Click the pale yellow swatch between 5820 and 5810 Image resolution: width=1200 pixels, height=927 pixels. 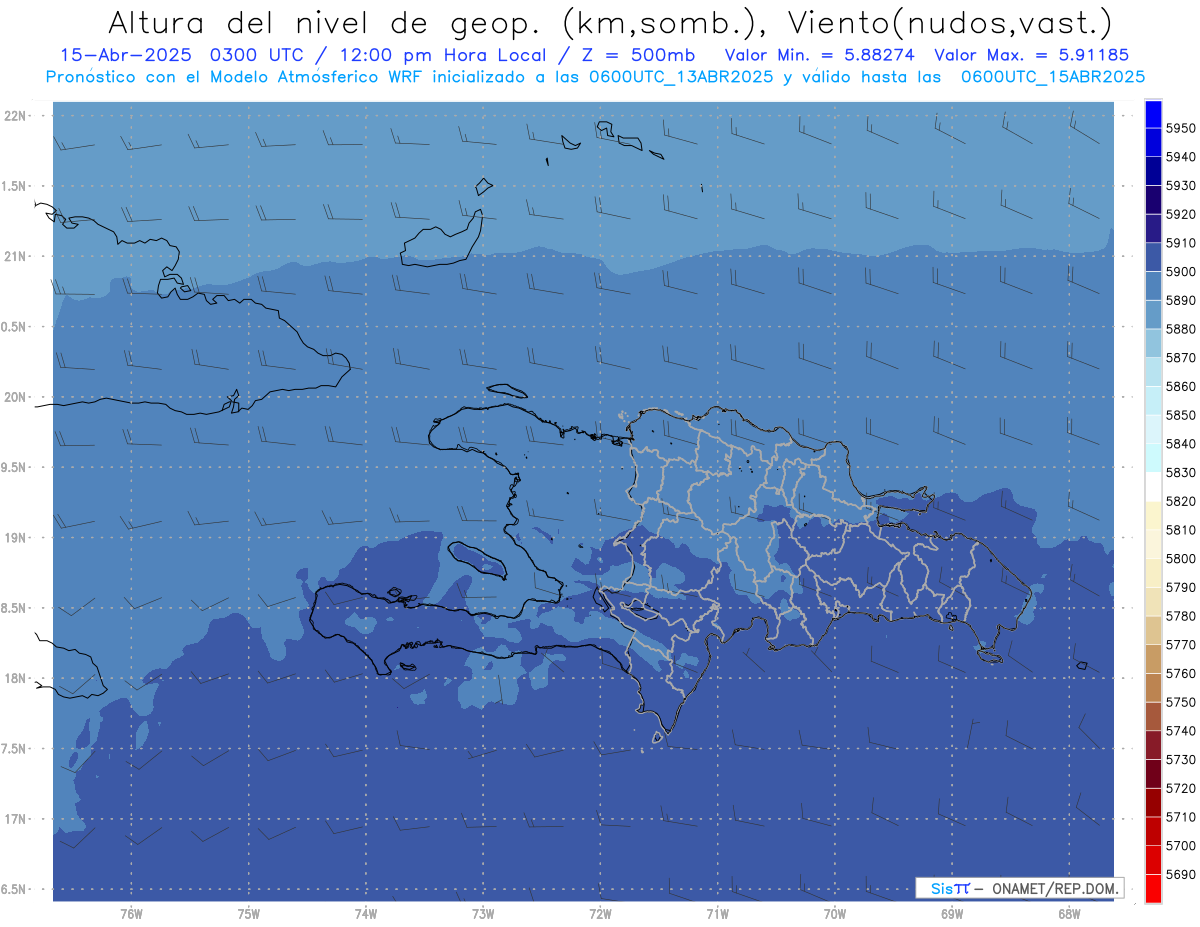pyautogui.click(x=1153, y=516)
